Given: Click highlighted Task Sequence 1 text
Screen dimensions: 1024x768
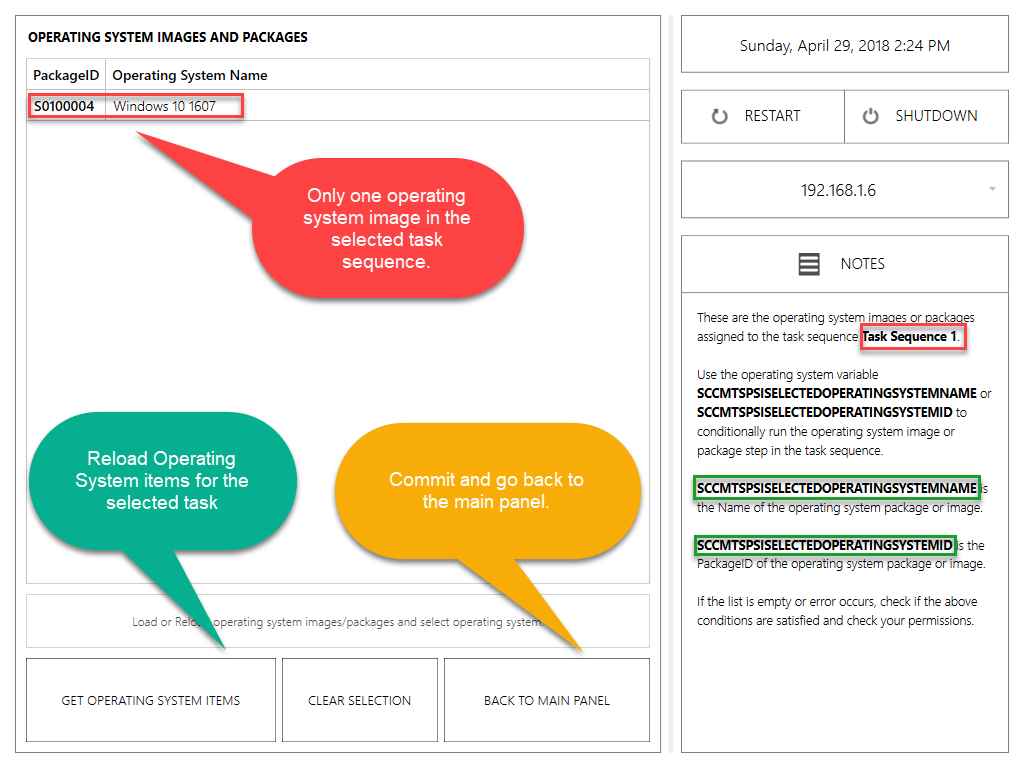Looking at the screenshot, I should tap(910, 337).
